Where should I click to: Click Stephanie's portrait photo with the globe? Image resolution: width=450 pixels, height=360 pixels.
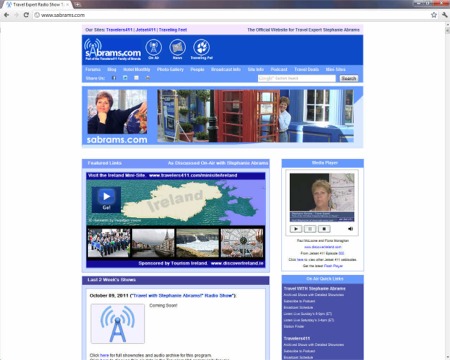[x=117, y=112]
